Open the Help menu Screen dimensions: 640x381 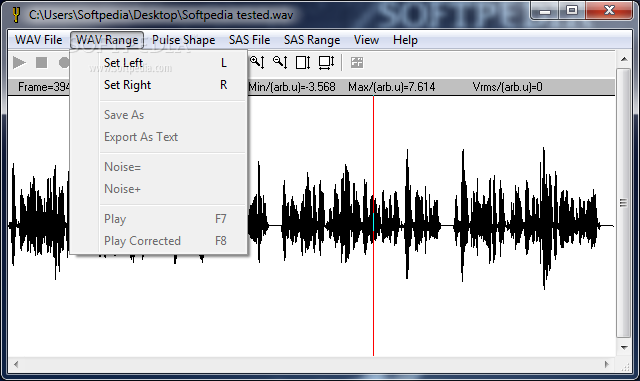[x=405, y=40]
